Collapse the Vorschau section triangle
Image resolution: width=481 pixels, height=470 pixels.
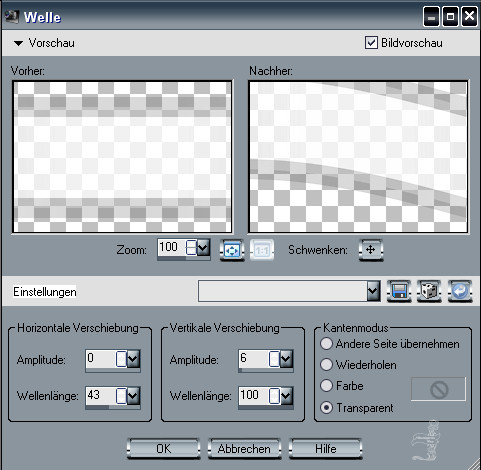tap(18, 43)
